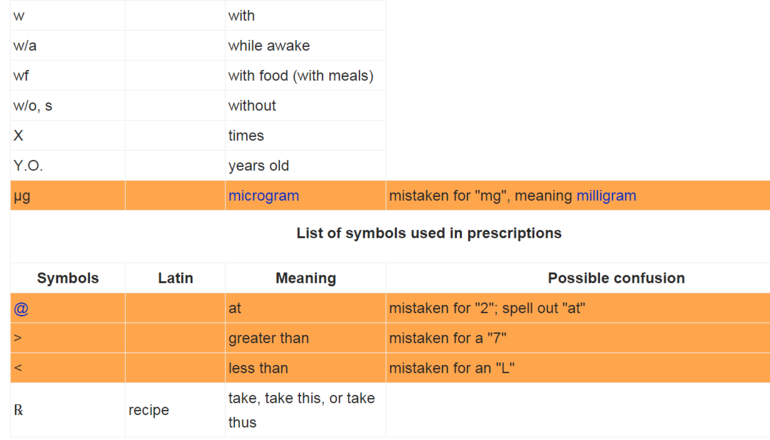
Task: Open the microgram link
Action: [263, 196]
